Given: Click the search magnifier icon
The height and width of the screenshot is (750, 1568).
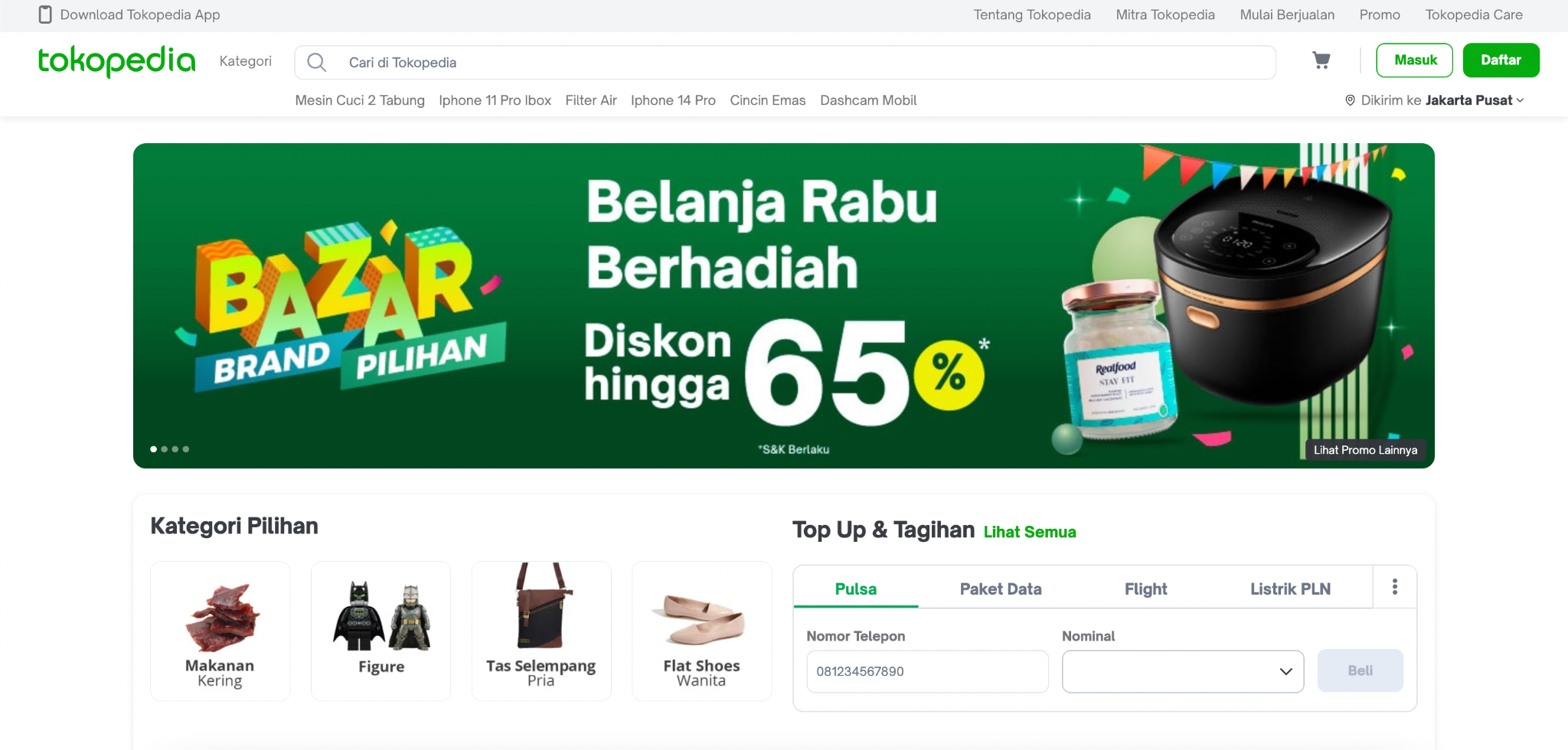Looking at the screenshot, I should point(317,62).
